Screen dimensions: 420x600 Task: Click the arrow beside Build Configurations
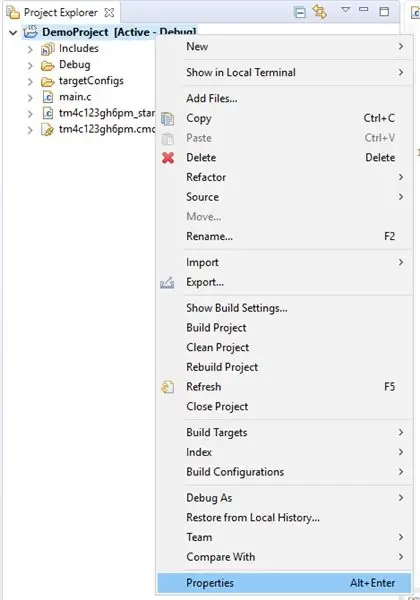pos(400,471)
